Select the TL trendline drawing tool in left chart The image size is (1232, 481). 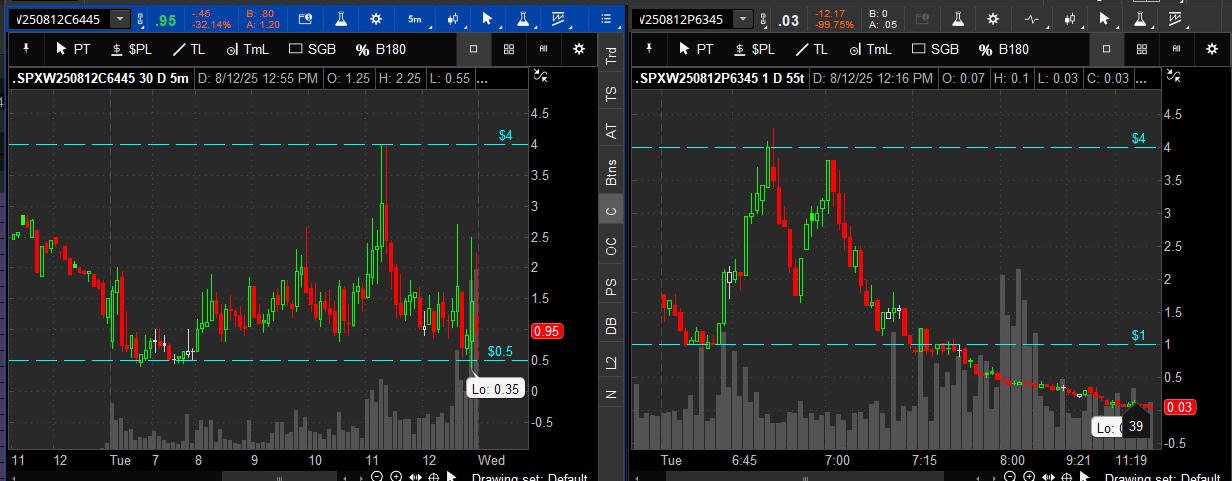tap(188, 49)
